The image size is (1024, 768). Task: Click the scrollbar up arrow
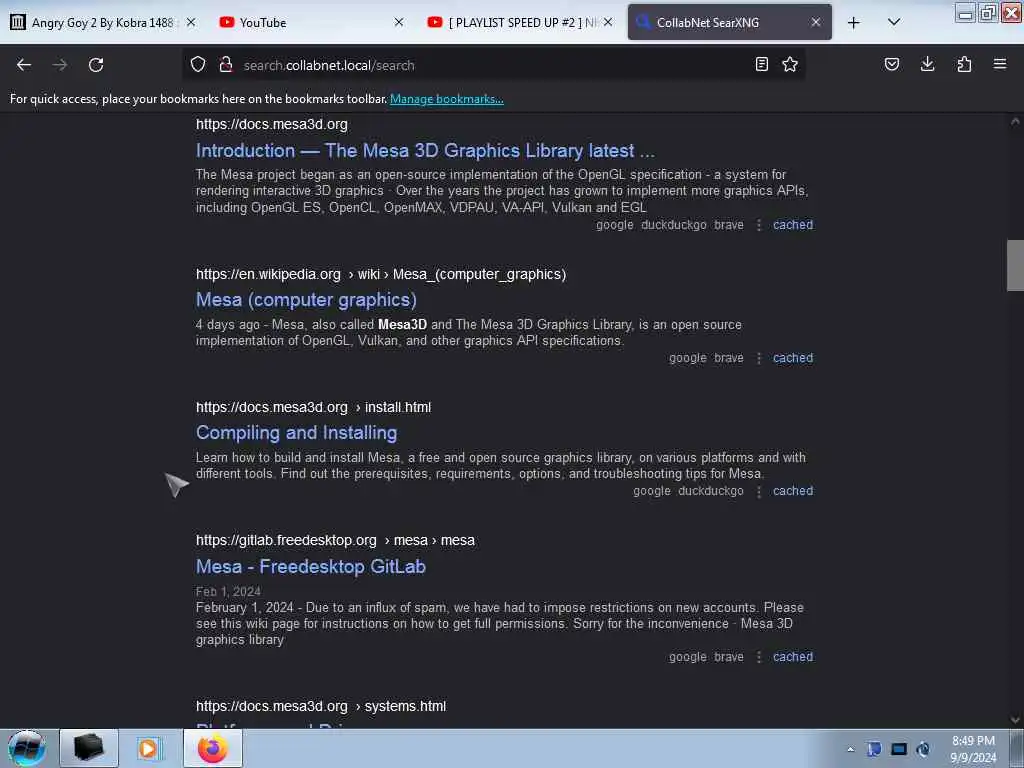(x=1015, y=121)
